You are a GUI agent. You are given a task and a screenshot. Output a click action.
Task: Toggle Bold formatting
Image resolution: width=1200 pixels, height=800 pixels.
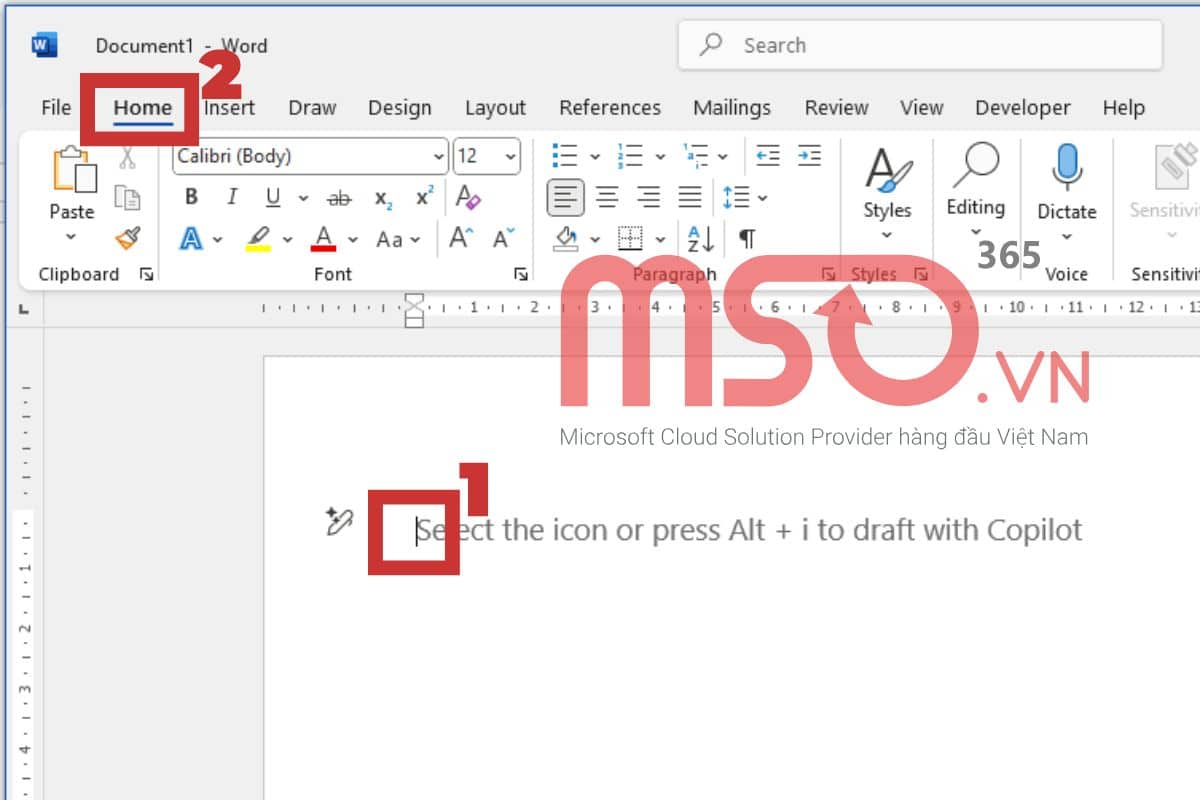click(191, 197)
